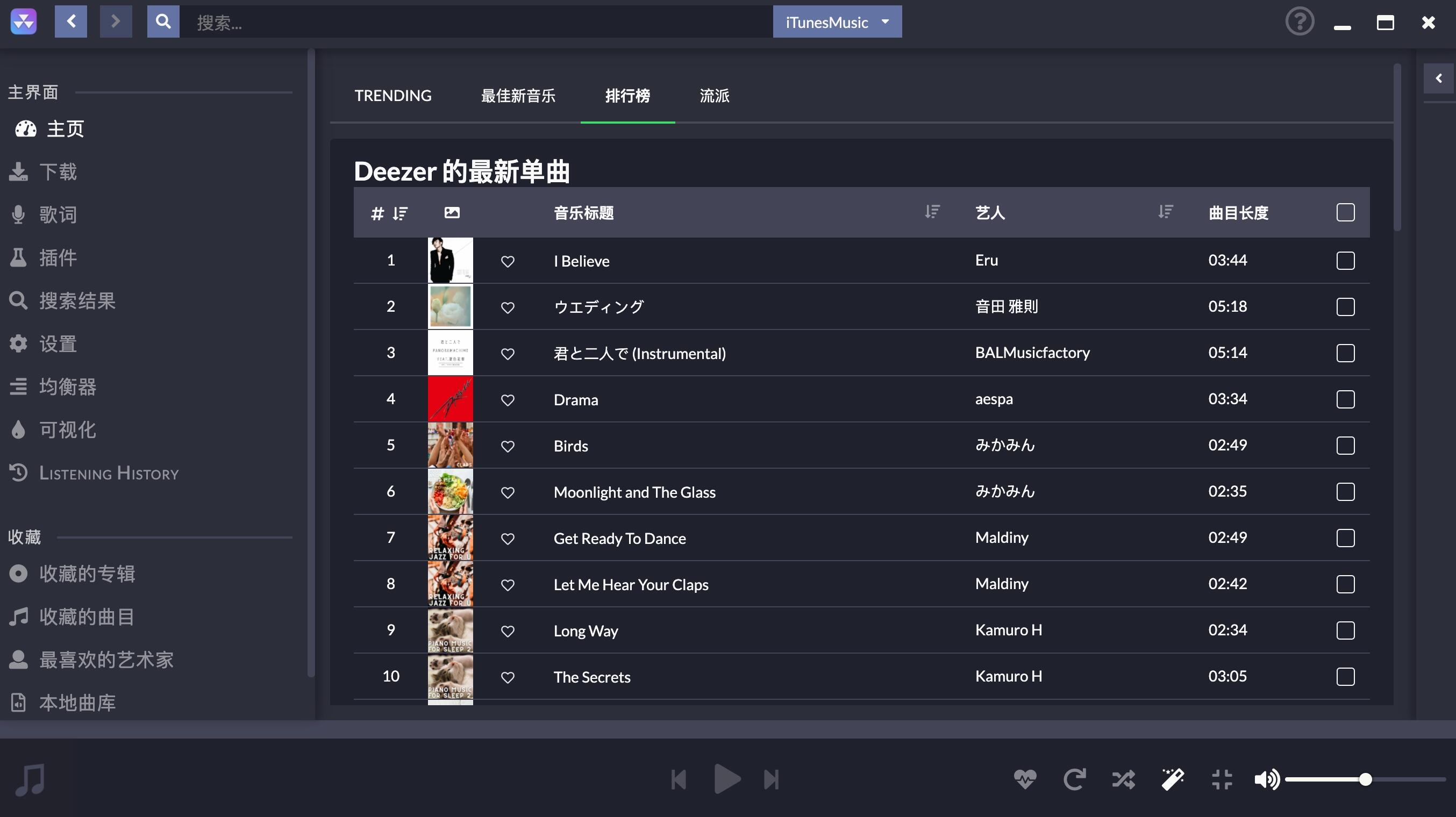
Task: Click the magnifier search button
Action: (x=163, y=21)
